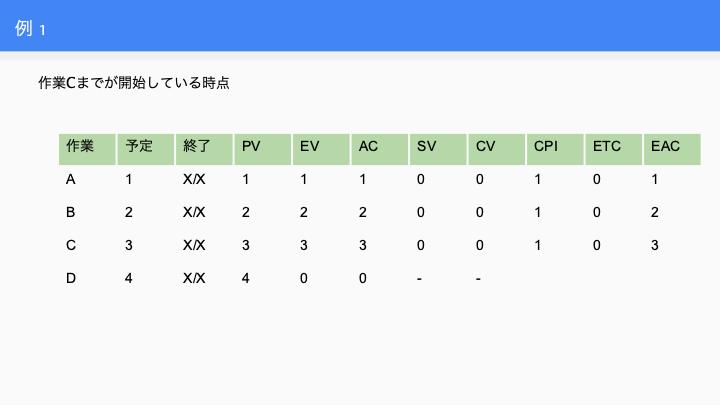This screenshot has height=405, width=720.
Task: Select task D row label
Action: point(71,278)
